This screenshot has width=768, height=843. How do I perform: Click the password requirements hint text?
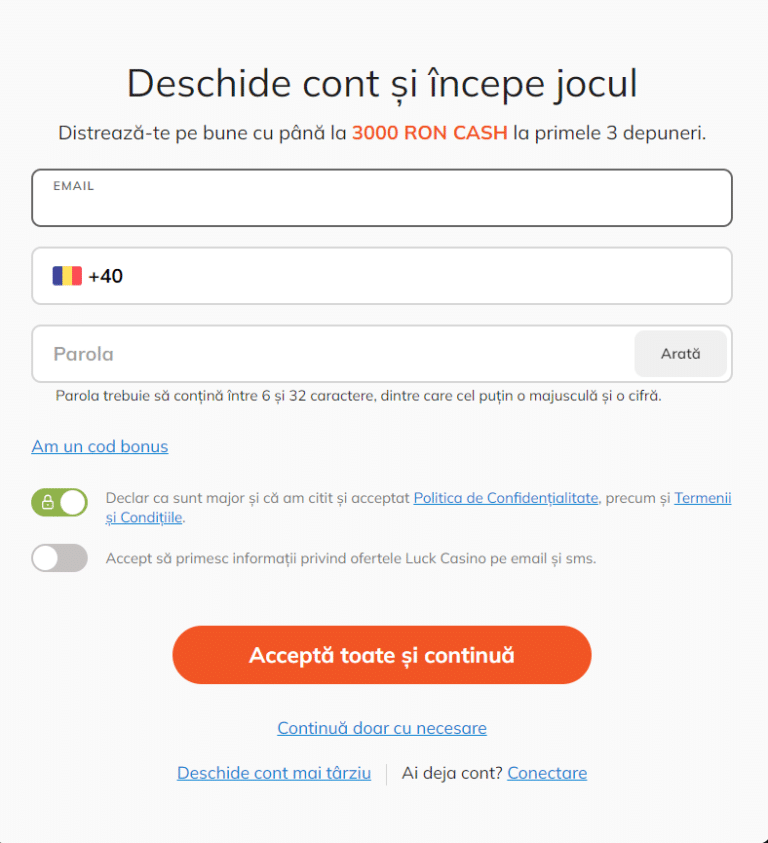pyautogui.click(x=358, y=396)
